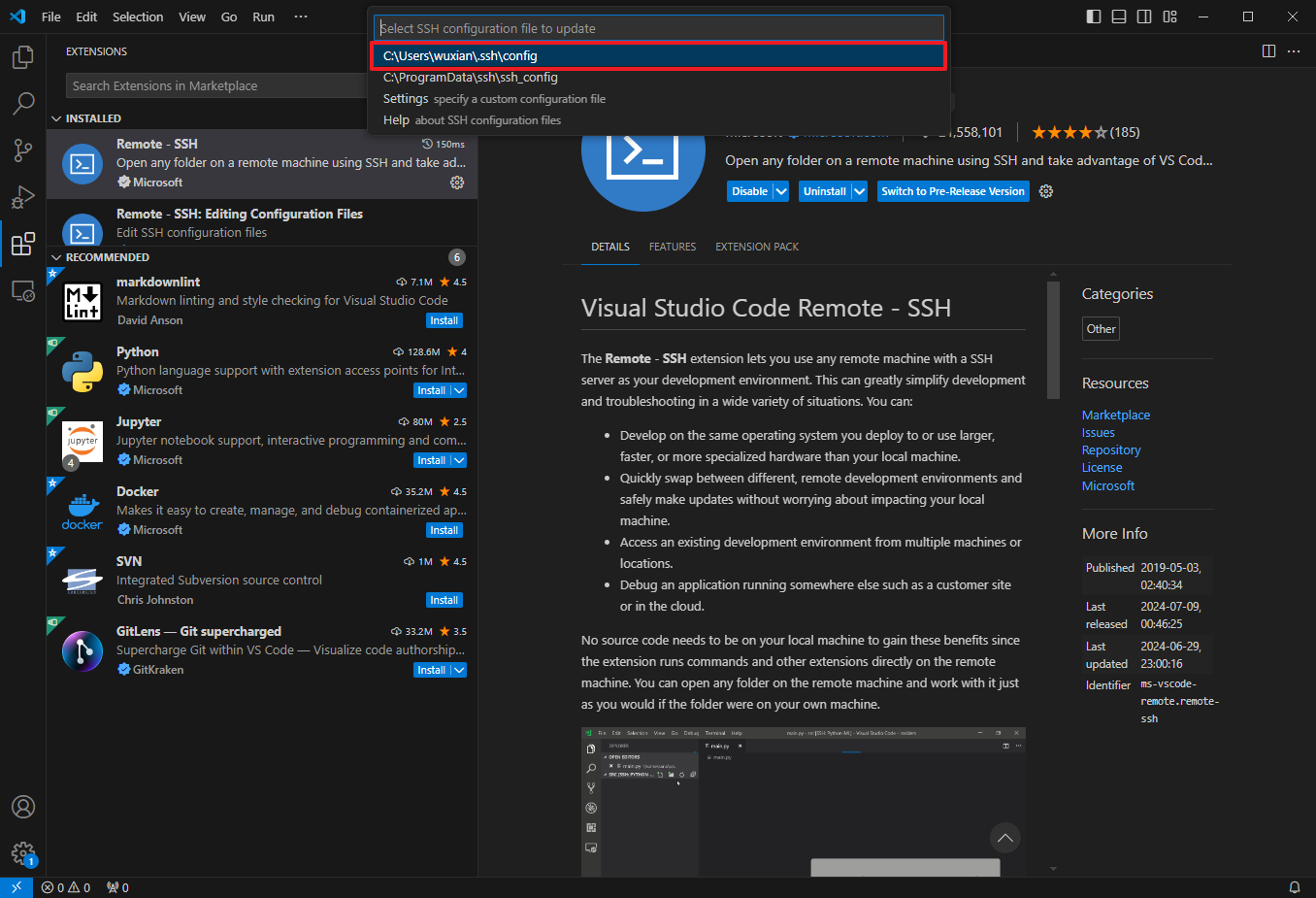Open Jupyter Install dropdown arrow
1316x898 pixels.
459,460
